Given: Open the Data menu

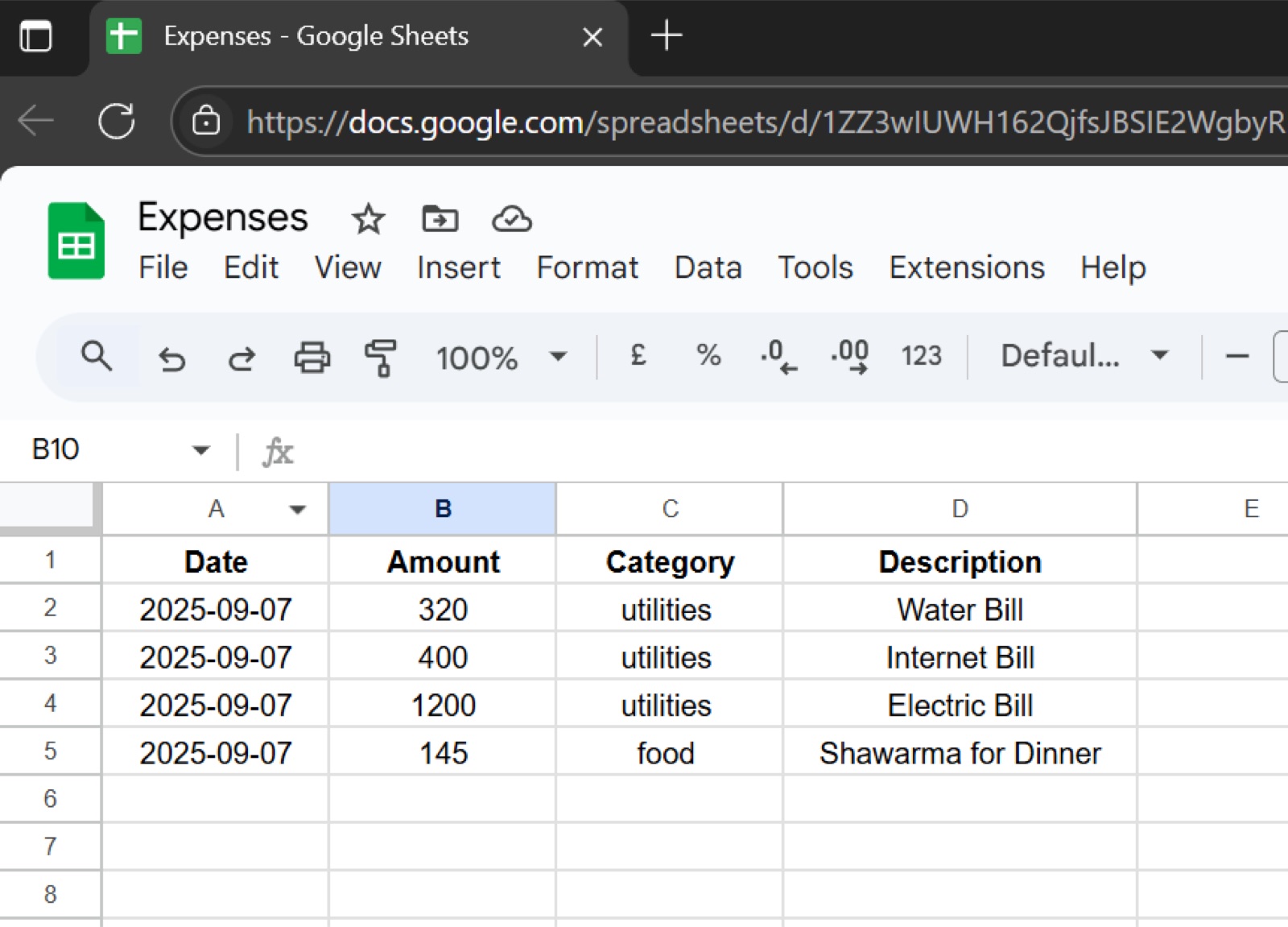Looking at the screenshot, I should pyautogui.click(x=708, y=267).
